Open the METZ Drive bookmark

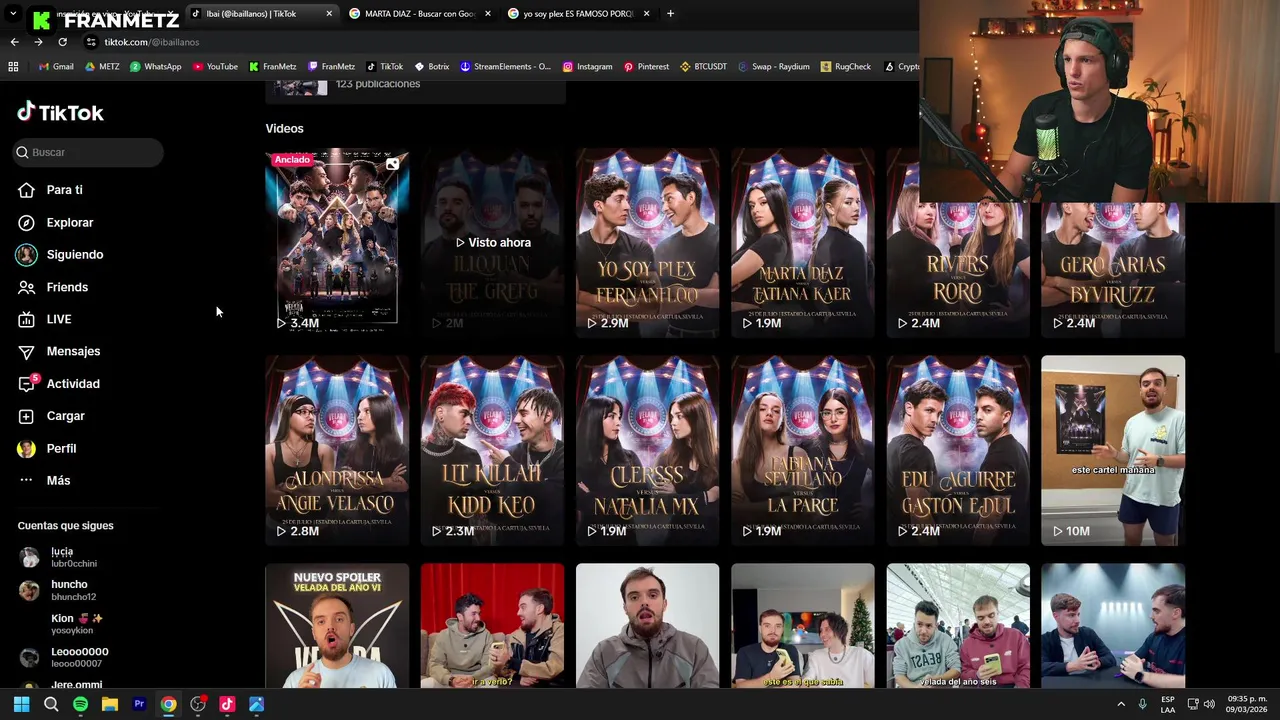(102, 67)
